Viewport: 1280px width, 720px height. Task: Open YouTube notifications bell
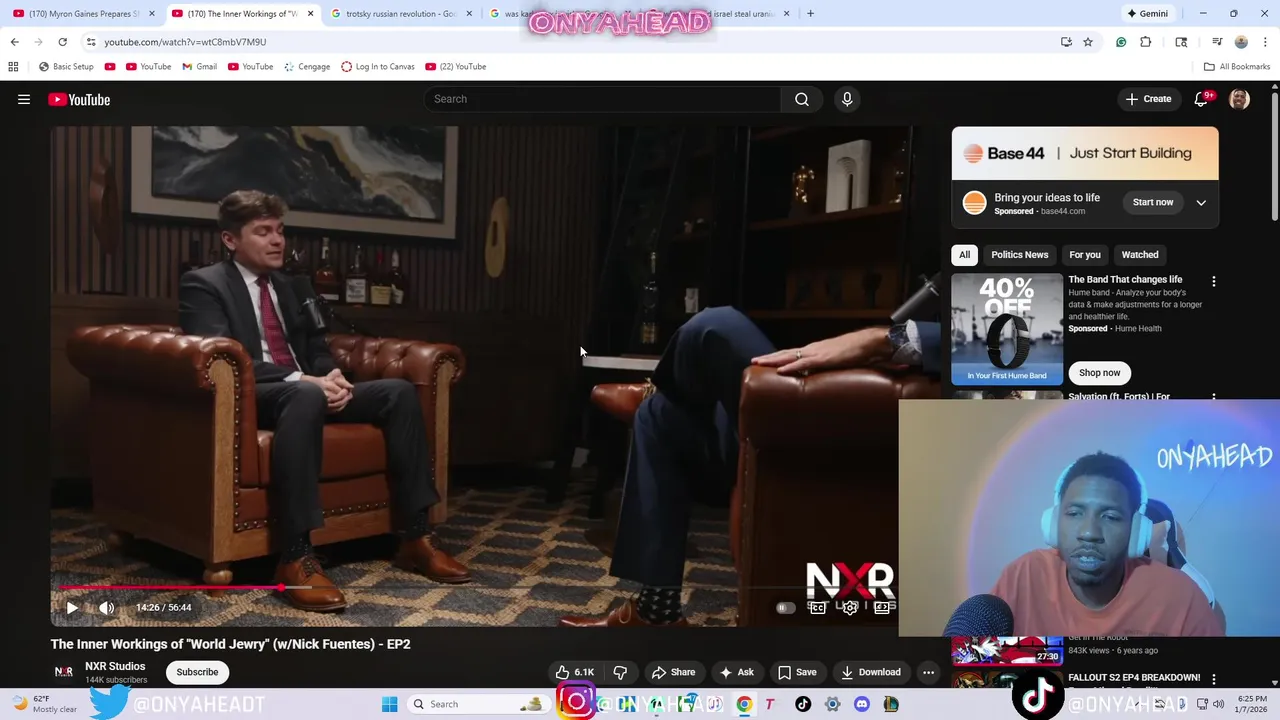(x=1201, y=99)
